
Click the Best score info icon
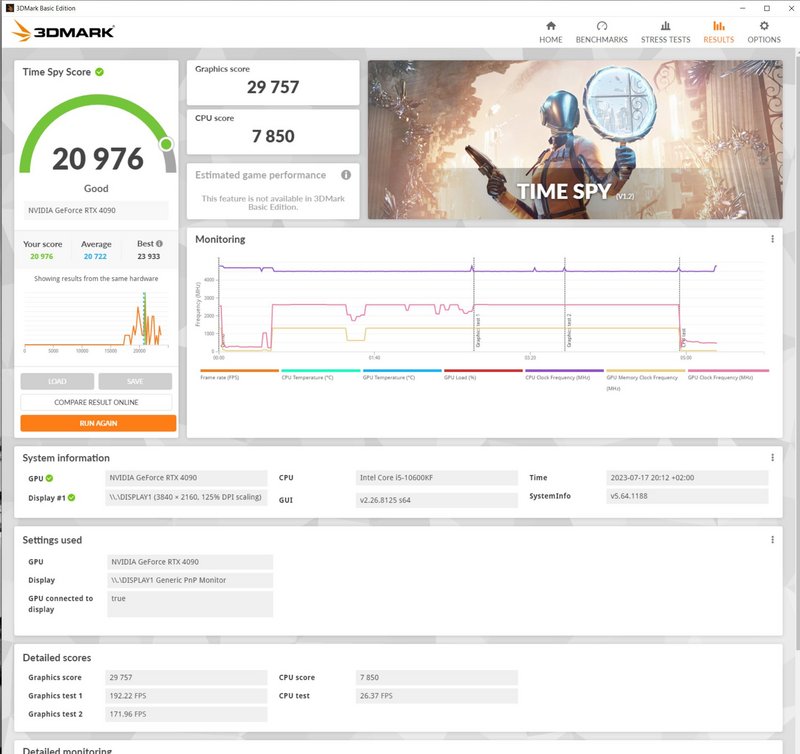159,244
